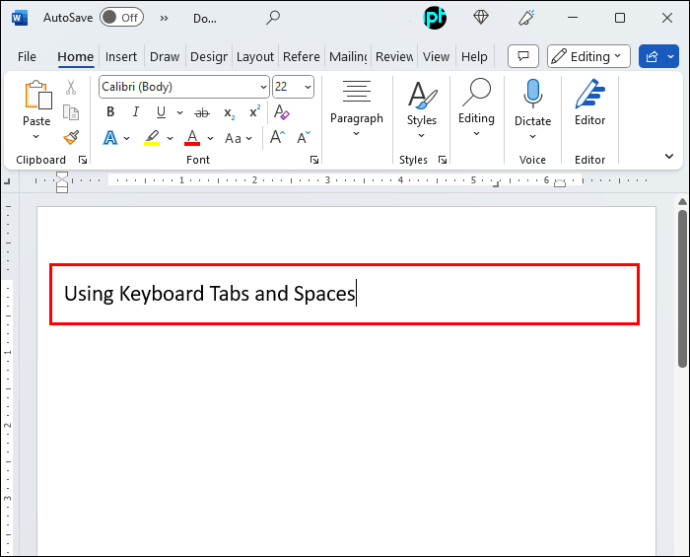Apply Superscript formatting
This screenshot has height=557, width=690.
tap(254, 112)
